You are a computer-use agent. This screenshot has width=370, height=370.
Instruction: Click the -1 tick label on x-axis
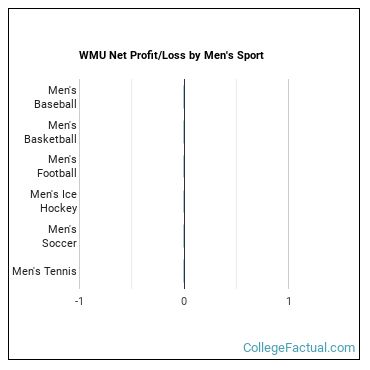tap(79, 301)
